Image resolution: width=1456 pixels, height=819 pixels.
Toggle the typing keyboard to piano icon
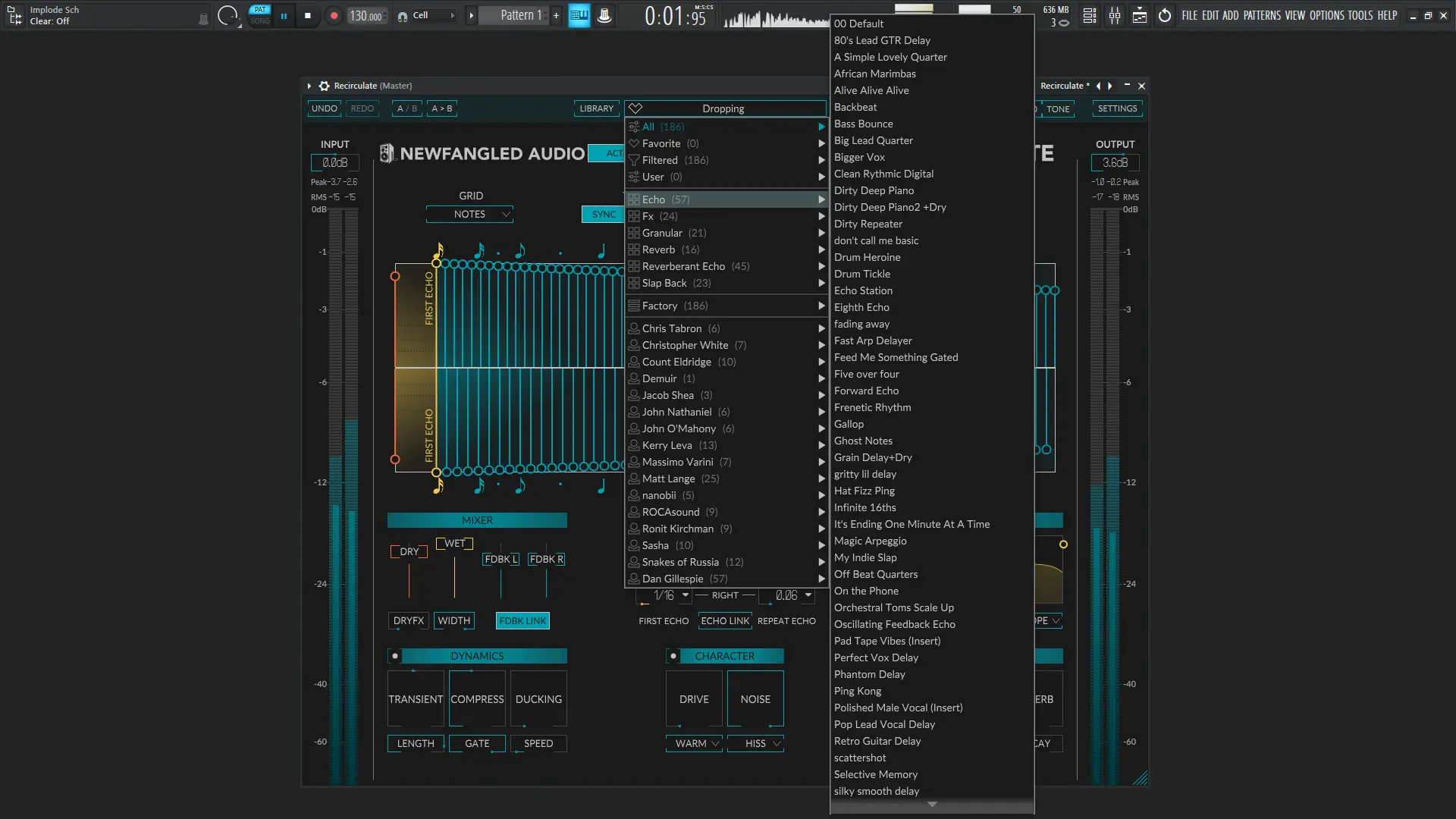point(579,15)
